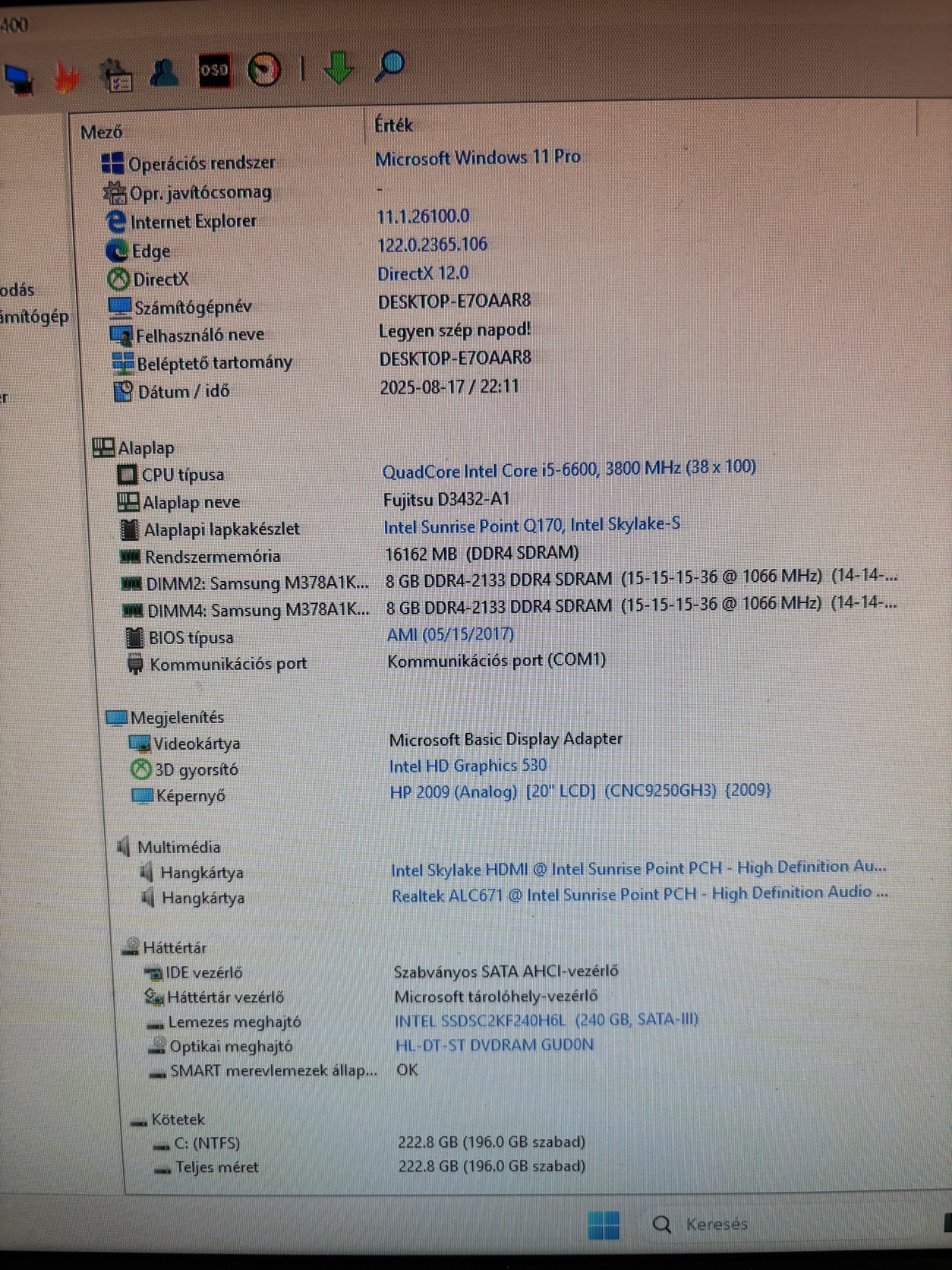The height and width of the screenshot is (1270, 952).
Task: Click the port icon beside Kommunikációs port
Action: tap(135, 664)
